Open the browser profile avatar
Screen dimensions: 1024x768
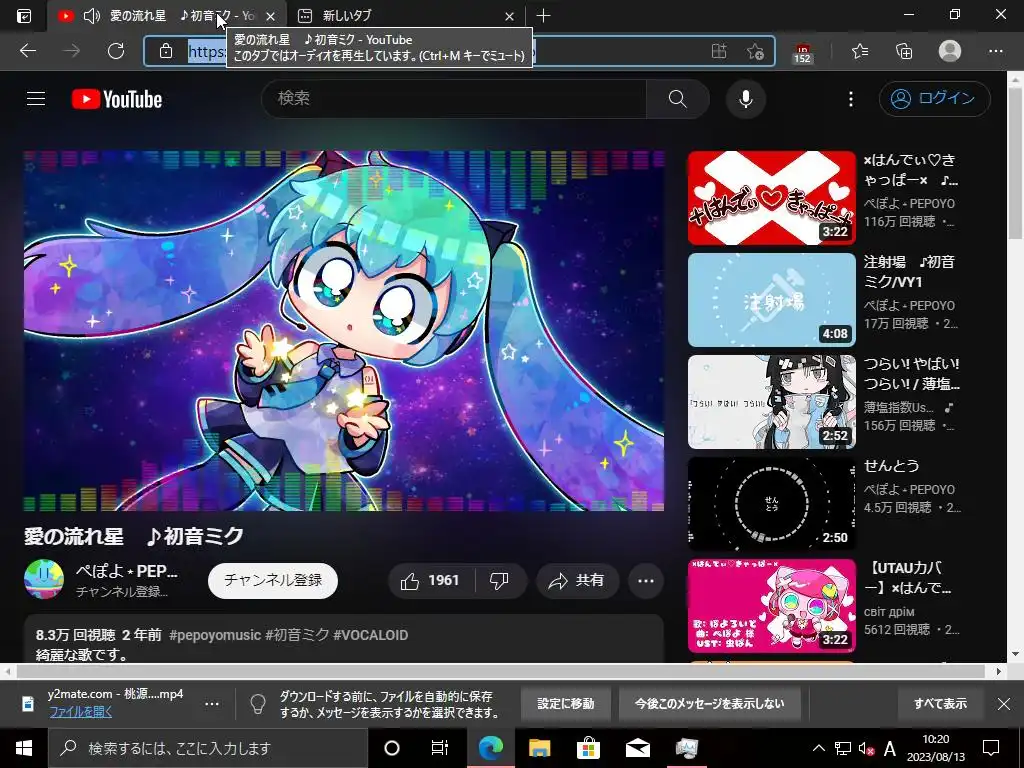(950, 51)
